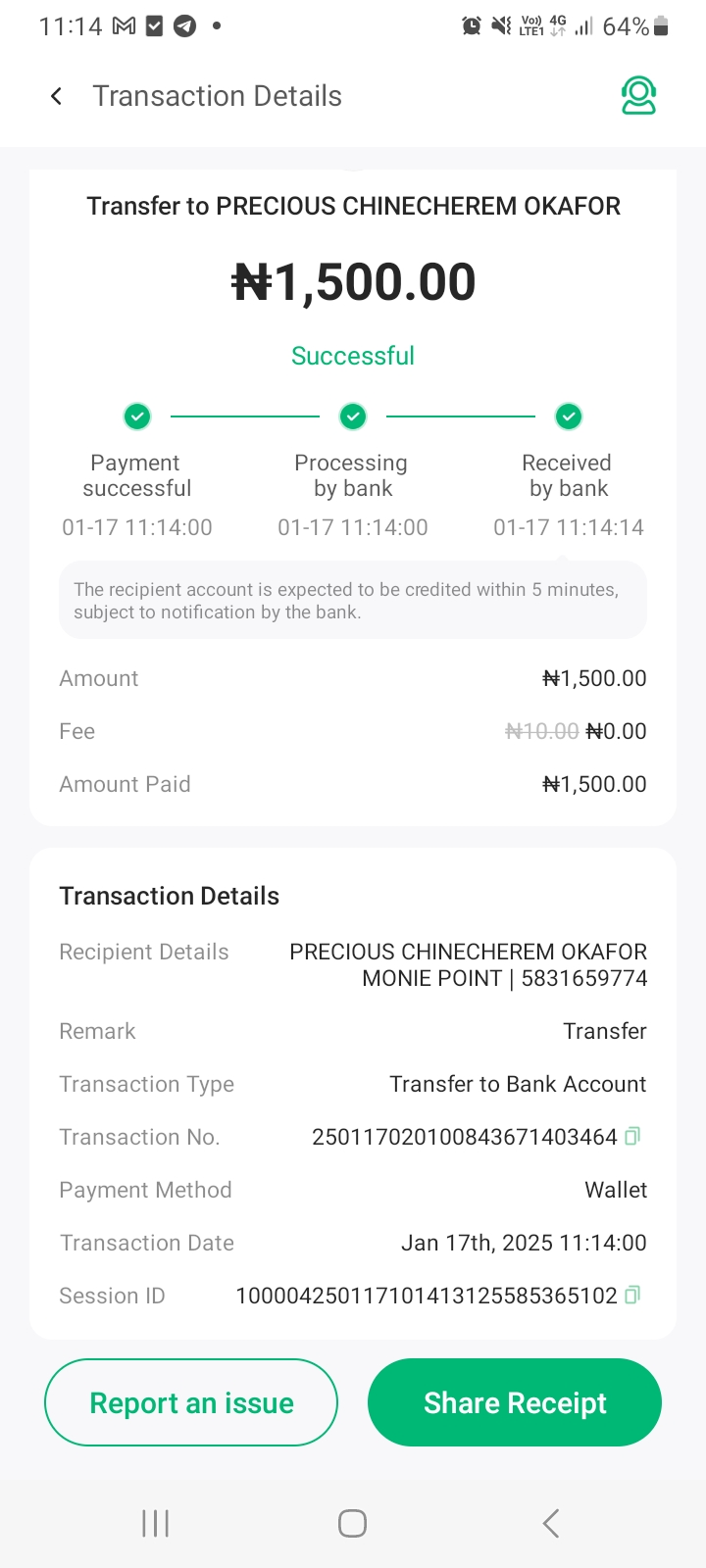Viewport: 706px width, 1568px height.
Task: Click the Share Receipt button
Action: pyautogui.click(x=515, y=1402)
